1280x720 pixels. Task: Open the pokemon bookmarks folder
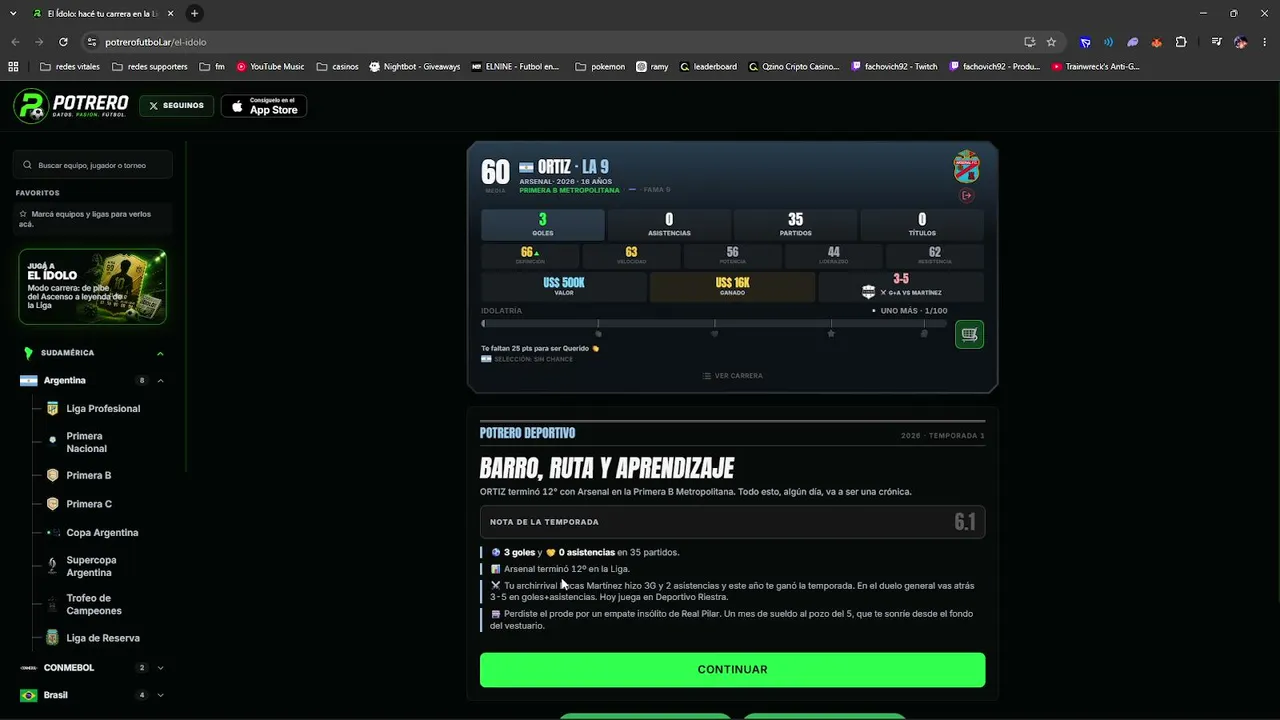[600, 67]
